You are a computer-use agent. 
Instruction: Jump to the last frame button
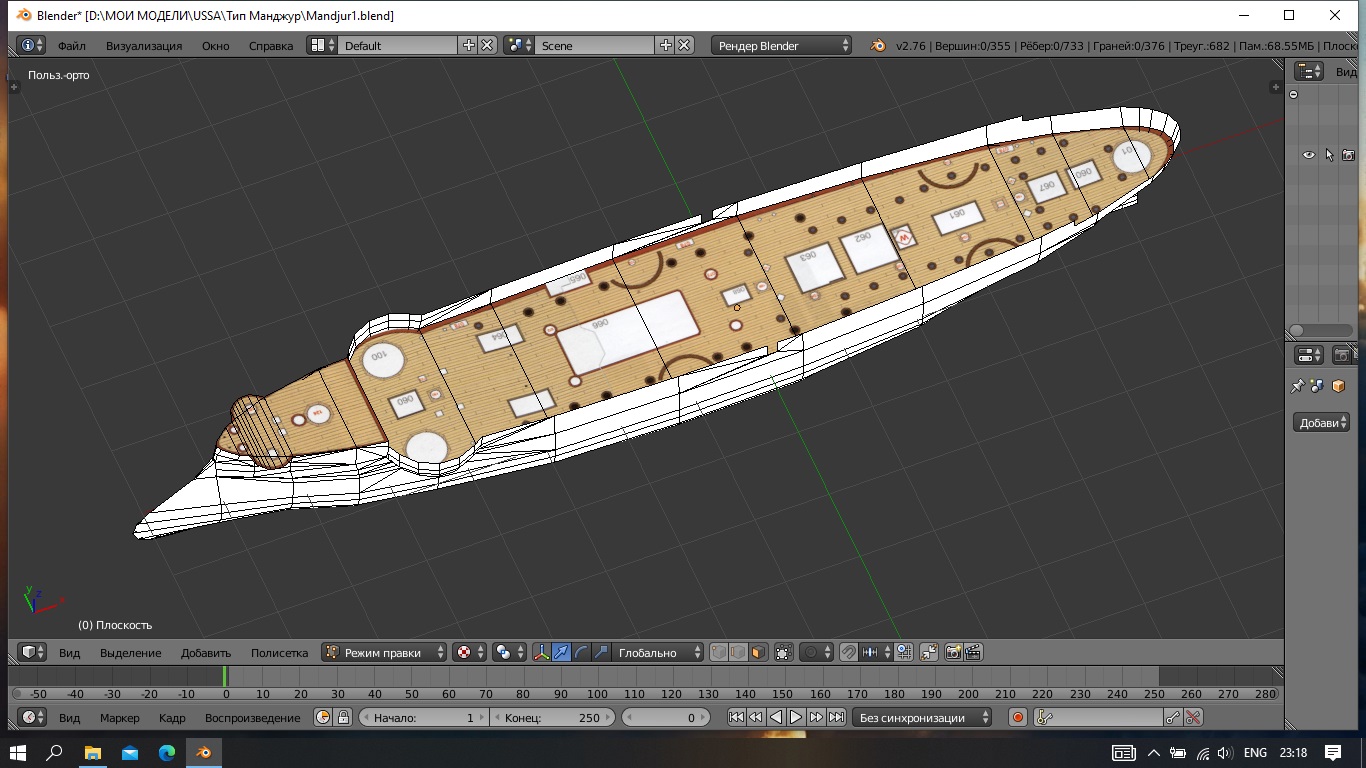tap(837, 717)
